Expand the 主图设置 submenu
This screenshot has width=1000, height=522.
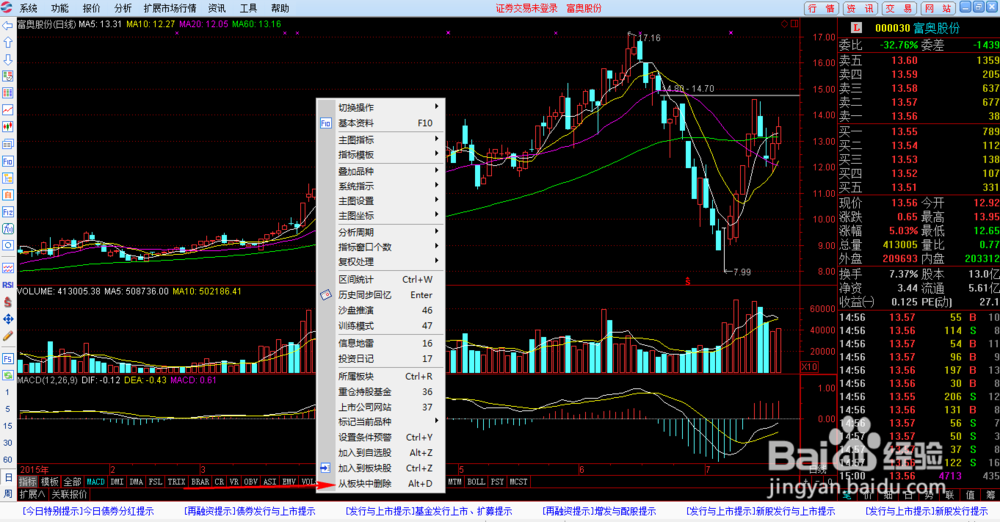pos(381,200)
